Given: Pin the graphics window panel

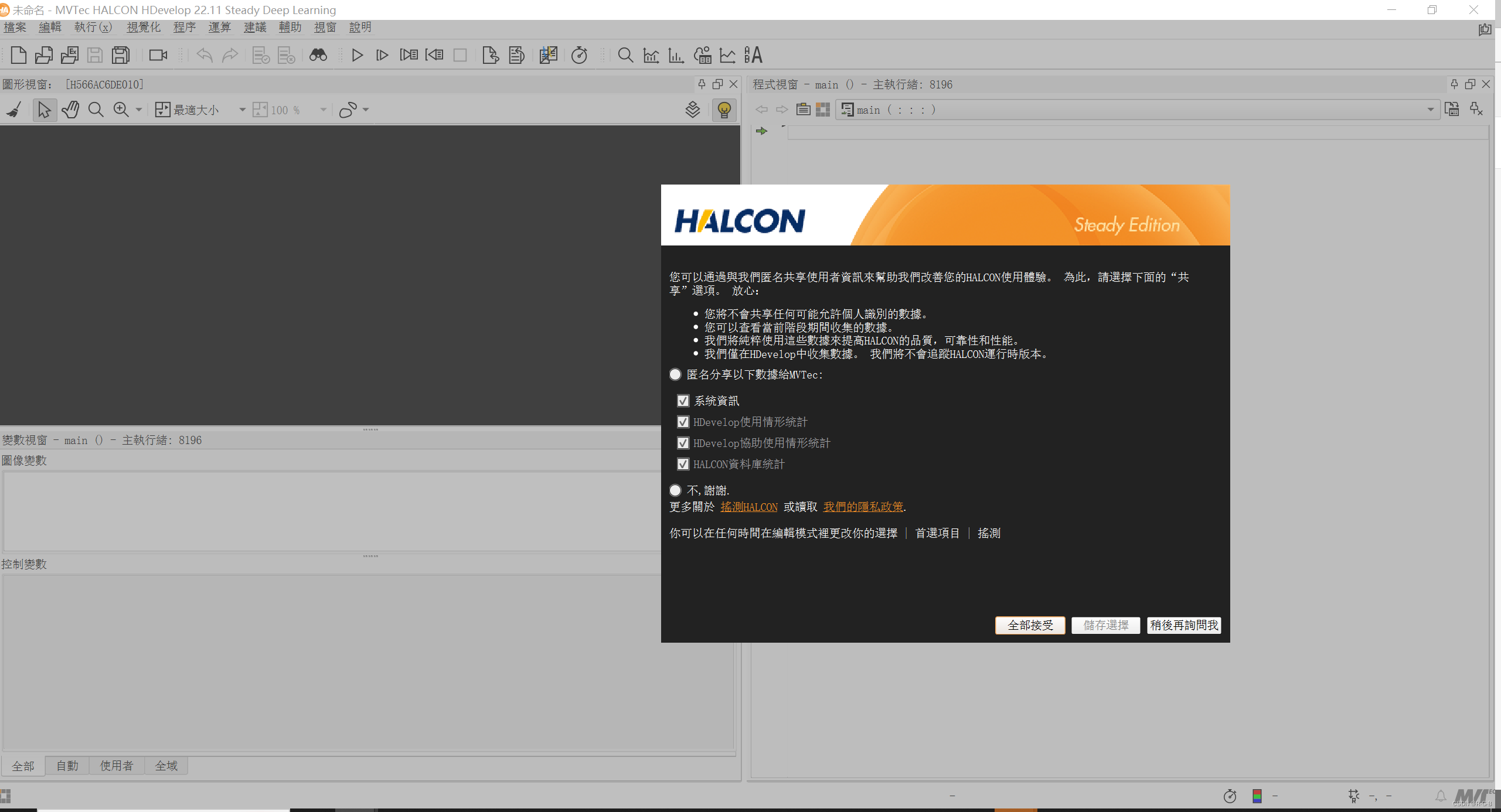Looking at the screenshot, I should click(x=702, y=84).
